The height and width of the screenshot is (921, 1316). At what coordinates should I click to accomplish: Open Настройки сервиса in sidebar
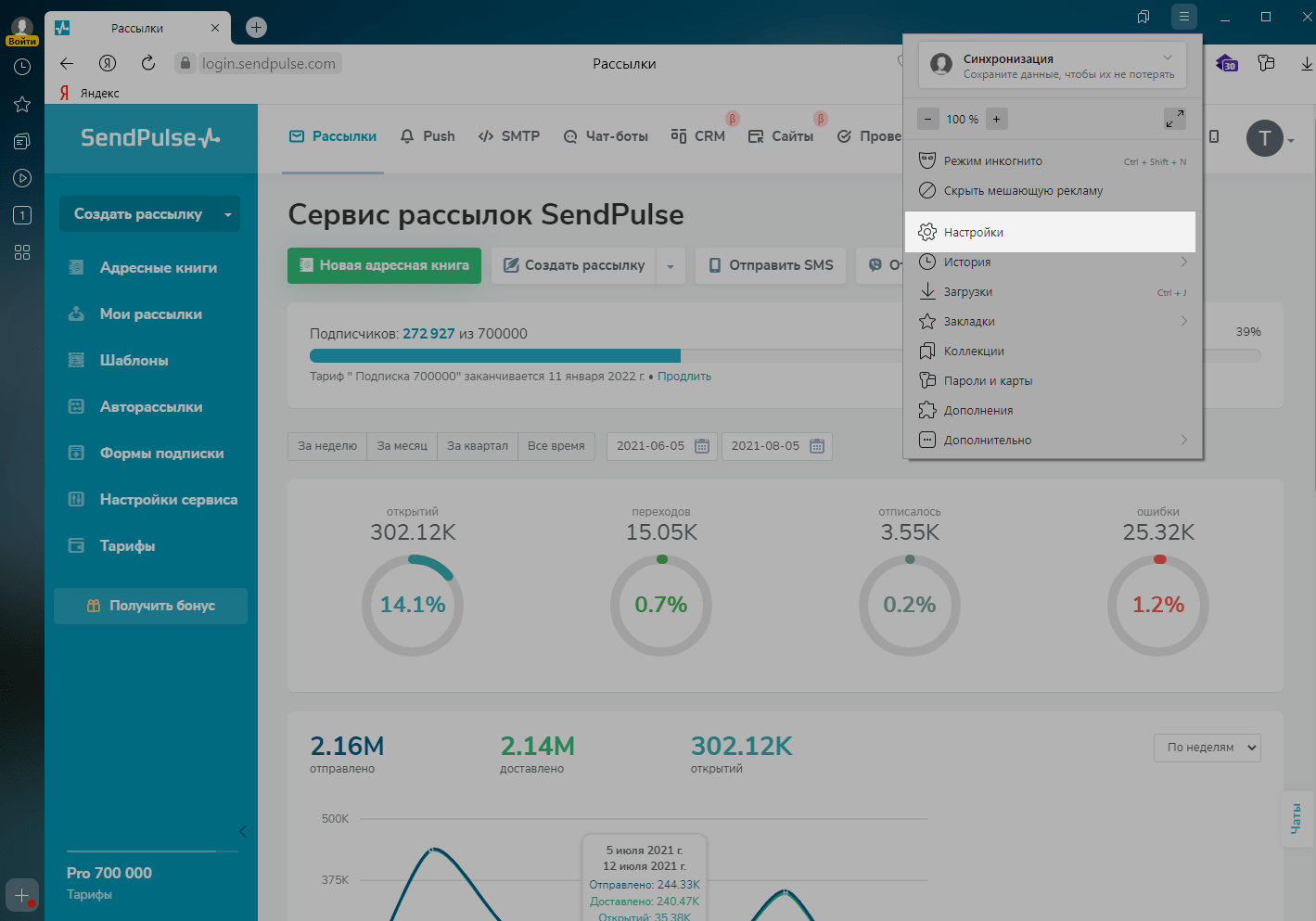click(153, 499)
